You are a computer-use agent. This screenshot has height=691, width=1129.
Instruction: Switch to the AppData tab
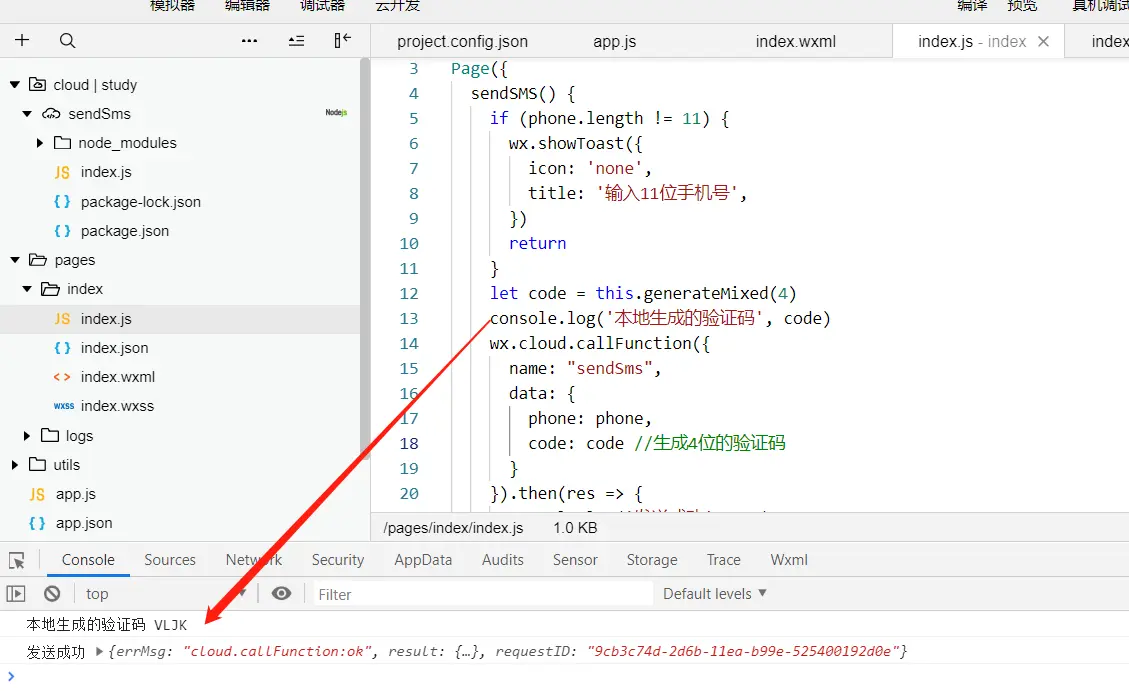423,560
